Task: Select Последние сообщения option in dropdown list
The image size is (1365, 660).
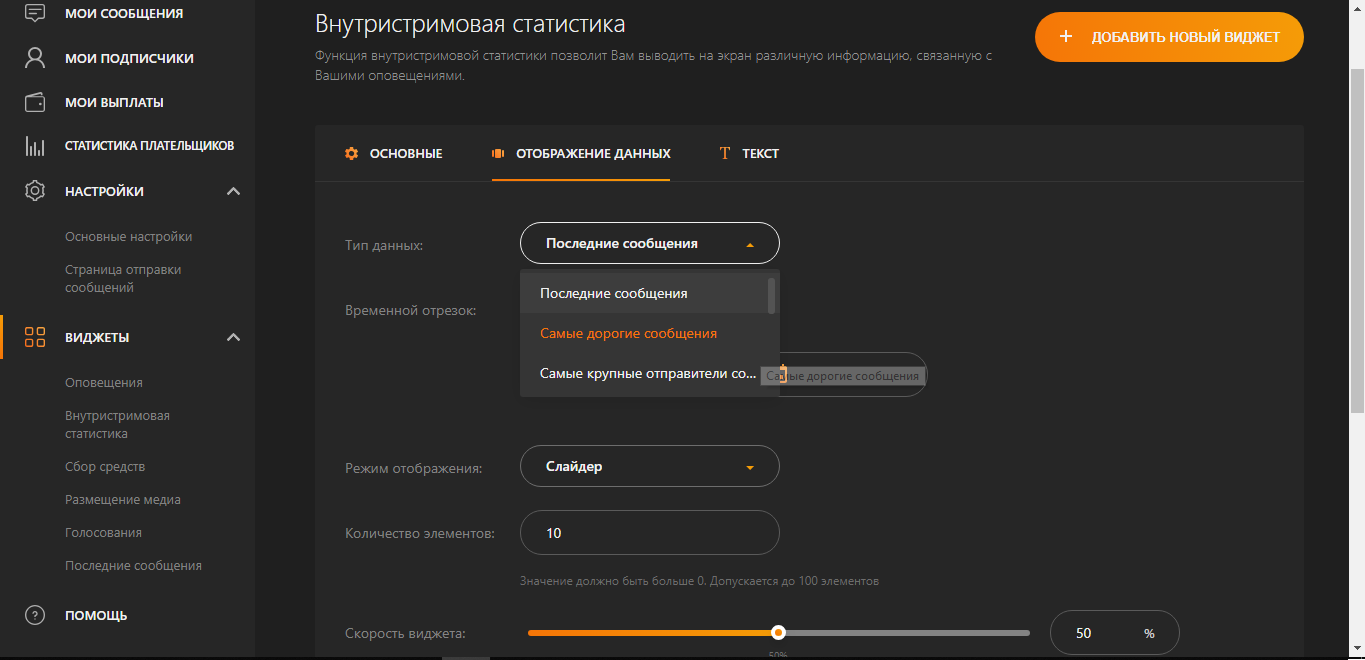Action: click(x=644, y=293)
